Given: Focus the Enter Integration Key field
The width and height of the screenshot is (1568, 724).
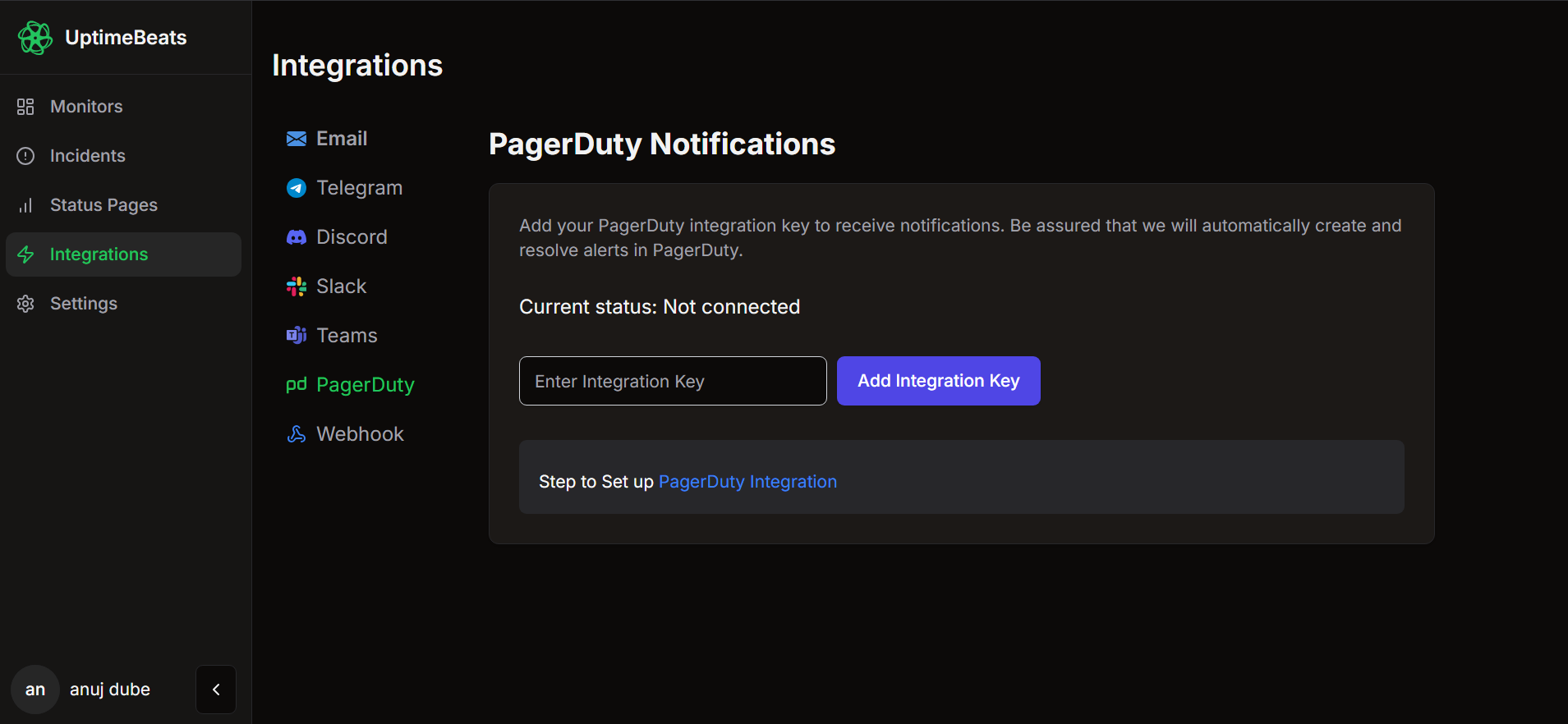Looking at the screenshot, I should (673, 381).
